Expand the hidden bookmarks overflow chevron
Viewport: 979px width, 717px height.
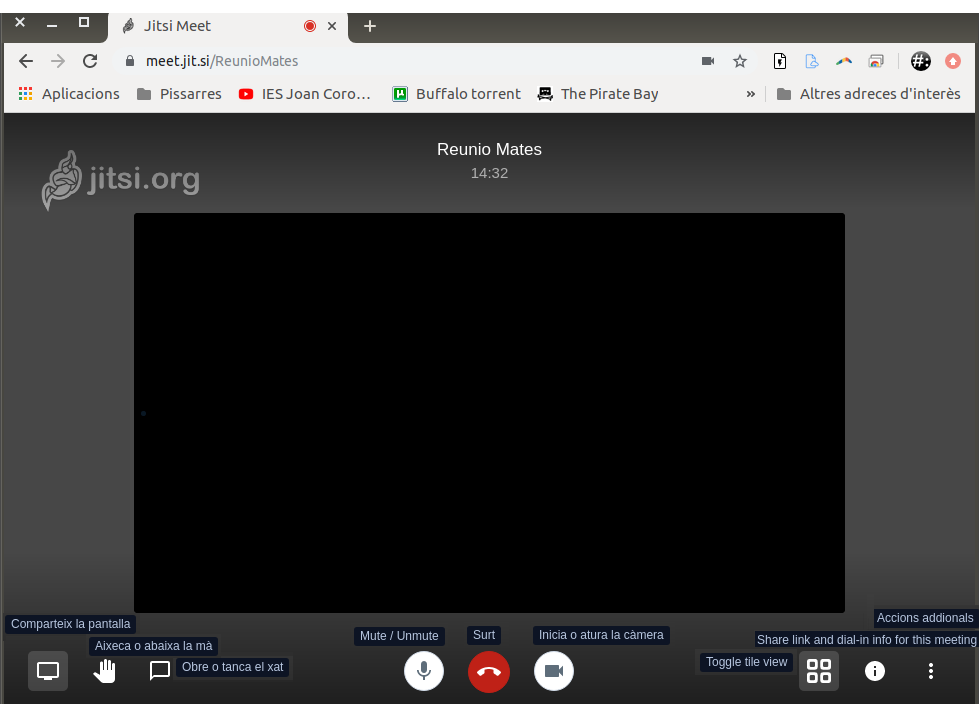[x=750, y=94]
